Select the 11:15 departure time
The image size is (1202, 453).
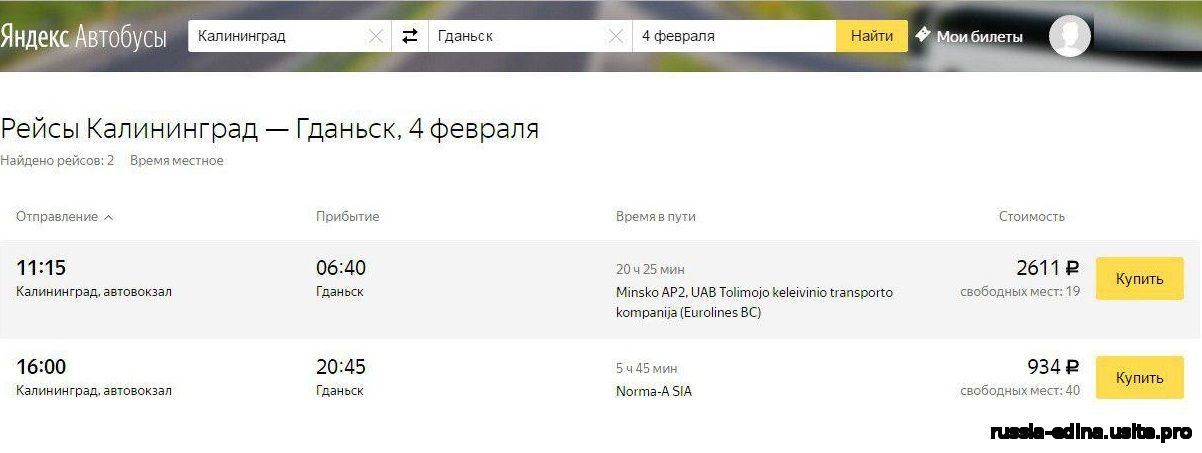(x=41, y=268)
